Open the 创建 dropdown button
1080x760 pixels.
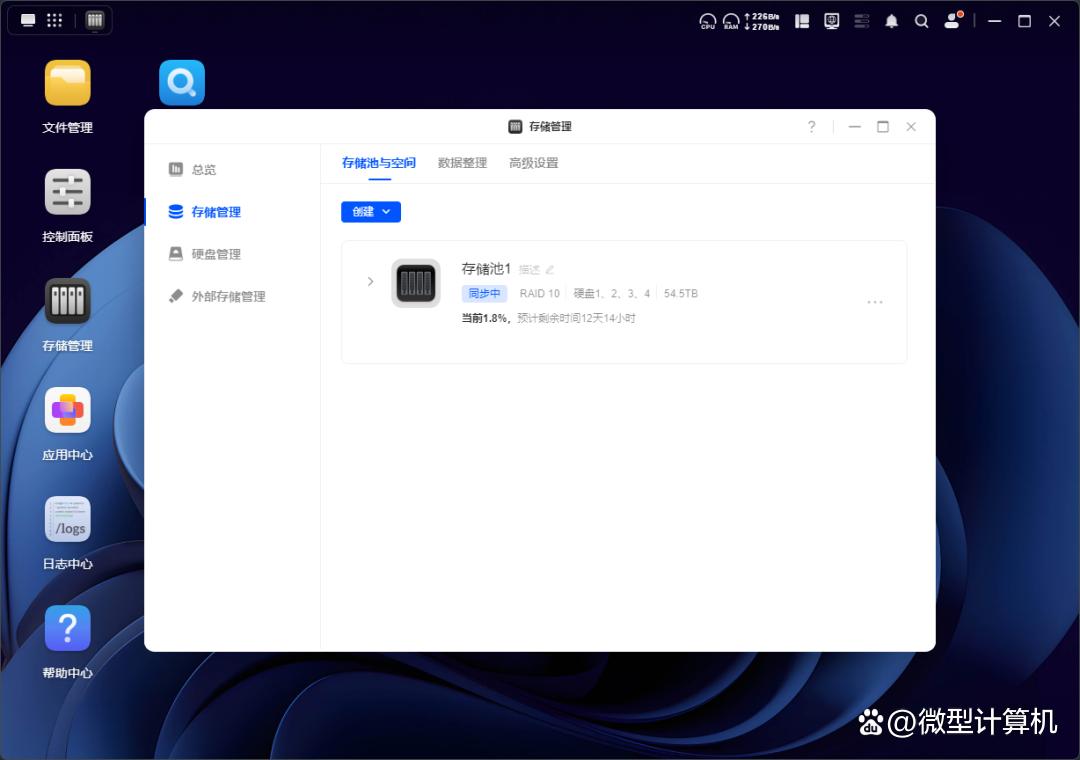tap(371, 212)
